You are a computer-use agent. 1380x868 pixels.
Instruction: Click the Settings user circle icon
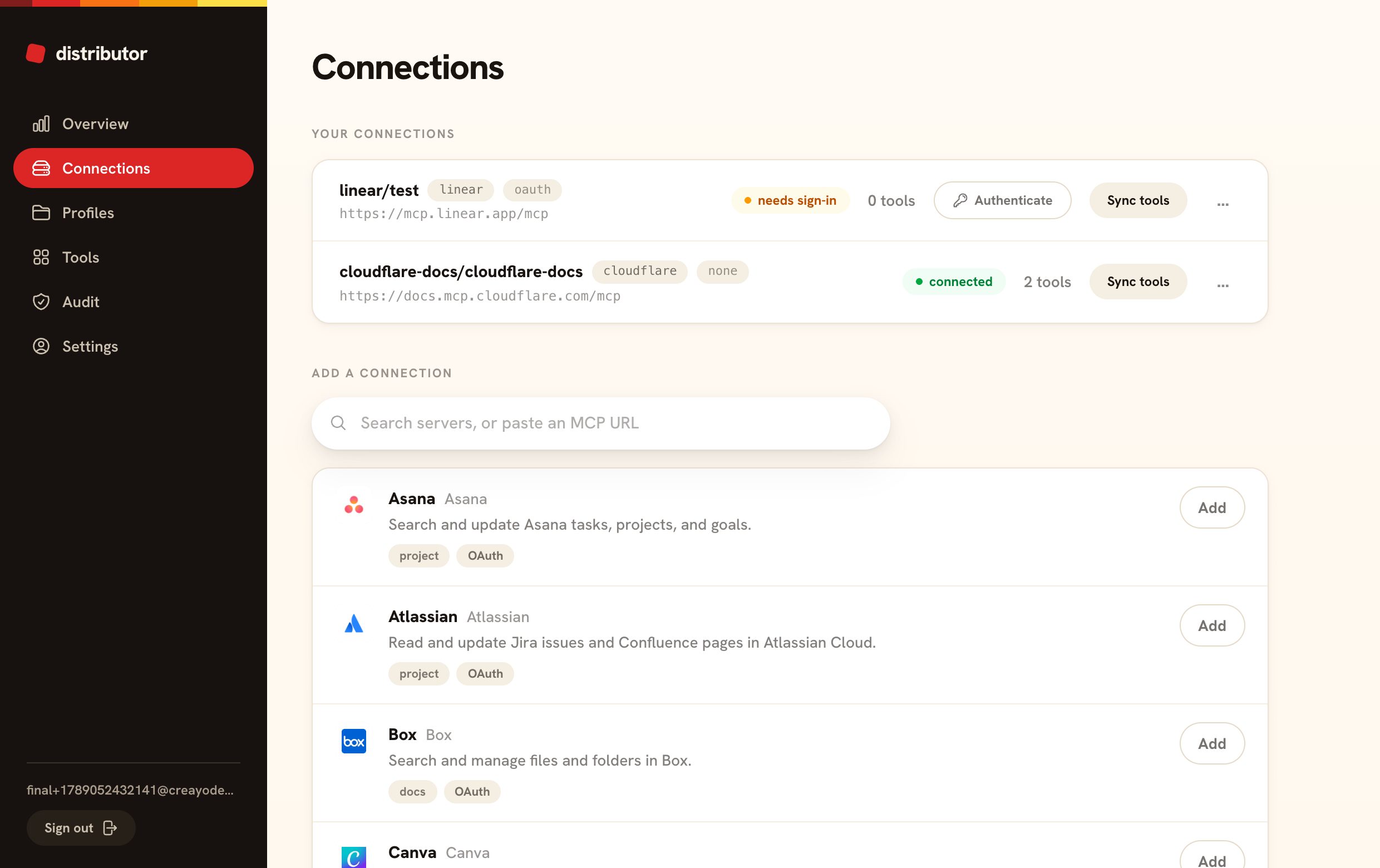click(x=41, y=346)
